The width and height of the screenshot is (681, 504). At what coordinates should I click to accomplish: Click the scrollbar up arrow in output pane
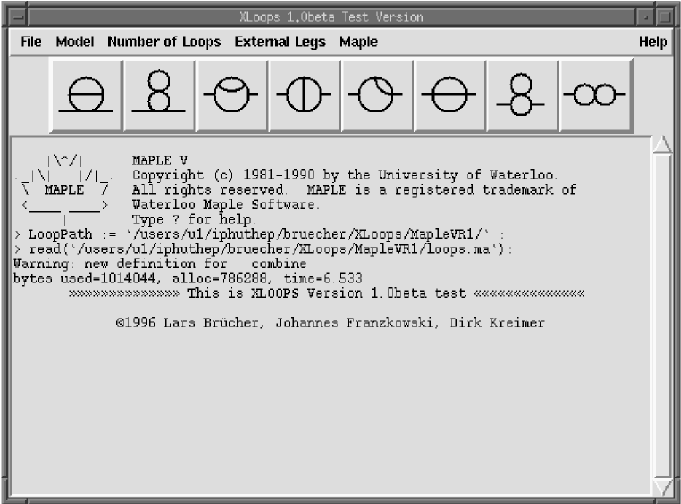(x=661, y=146)
